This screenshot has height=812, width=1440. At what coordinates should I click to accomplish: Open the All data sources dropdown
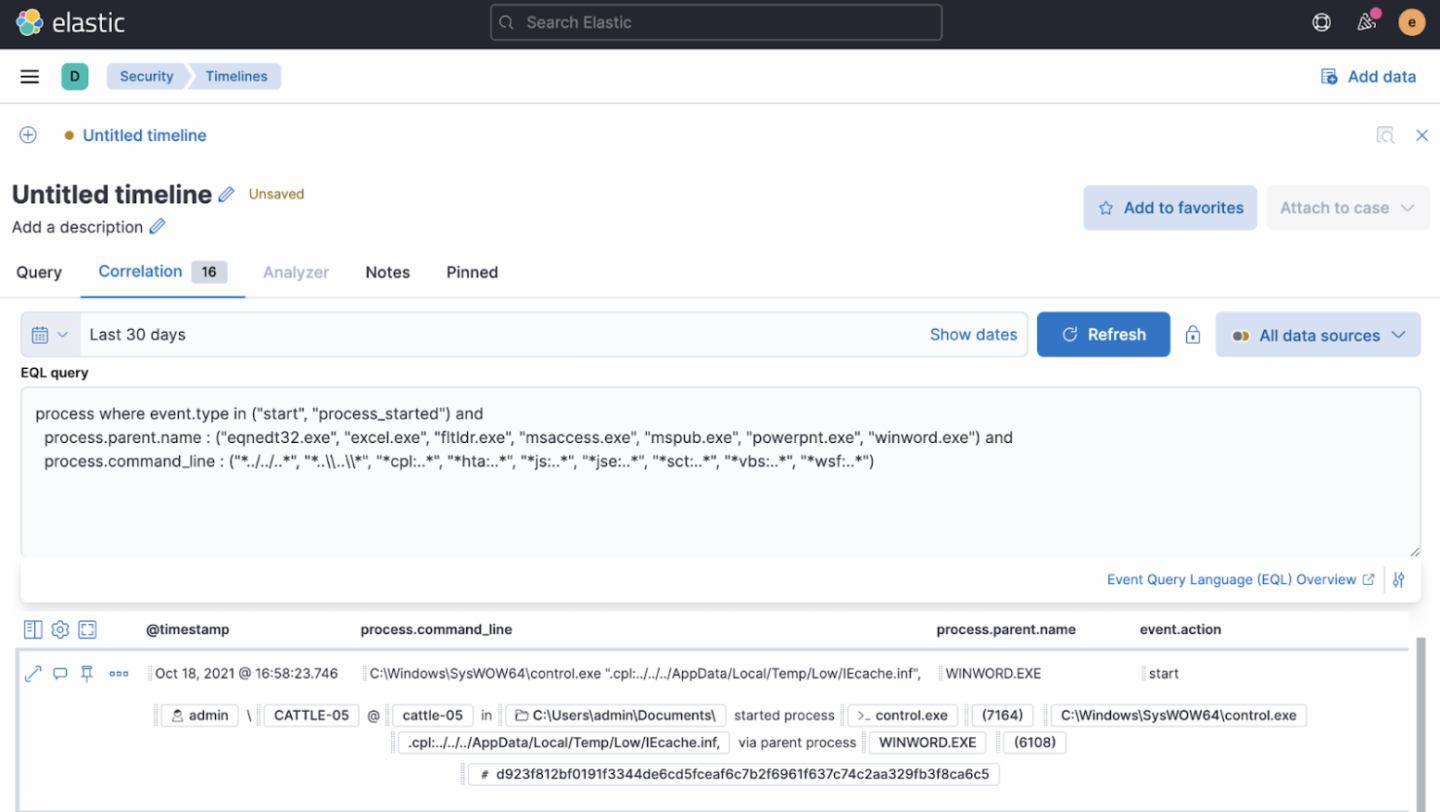point(1318,334)
